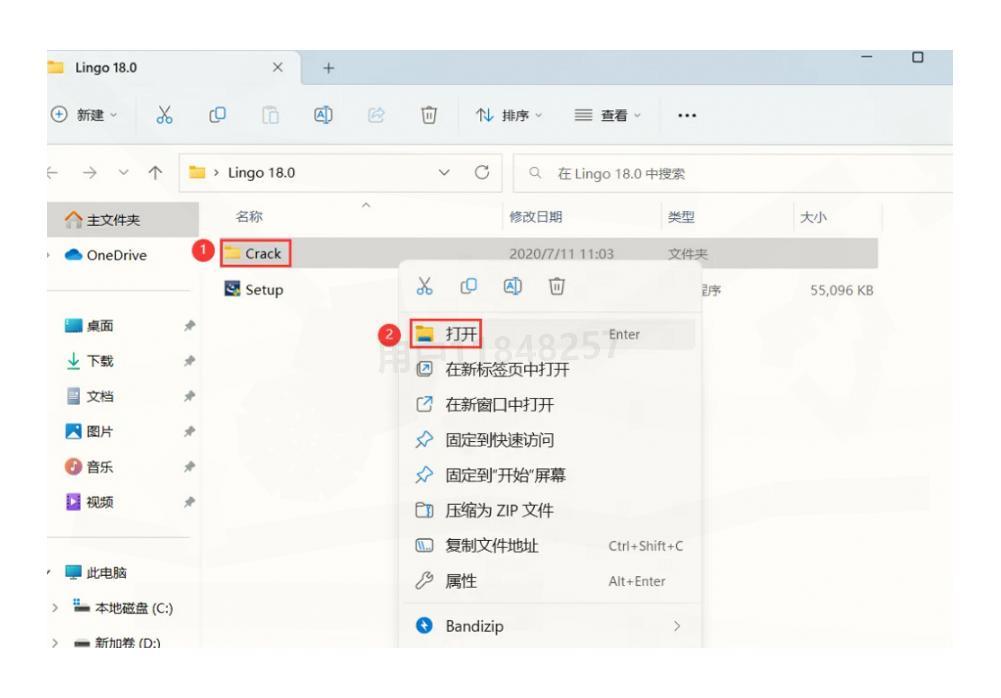Unpin 图片 using its pin icon
Image resolution: width=1001 pixels, height=698 pixels.
pyautogui.click(x=189, y=431)
